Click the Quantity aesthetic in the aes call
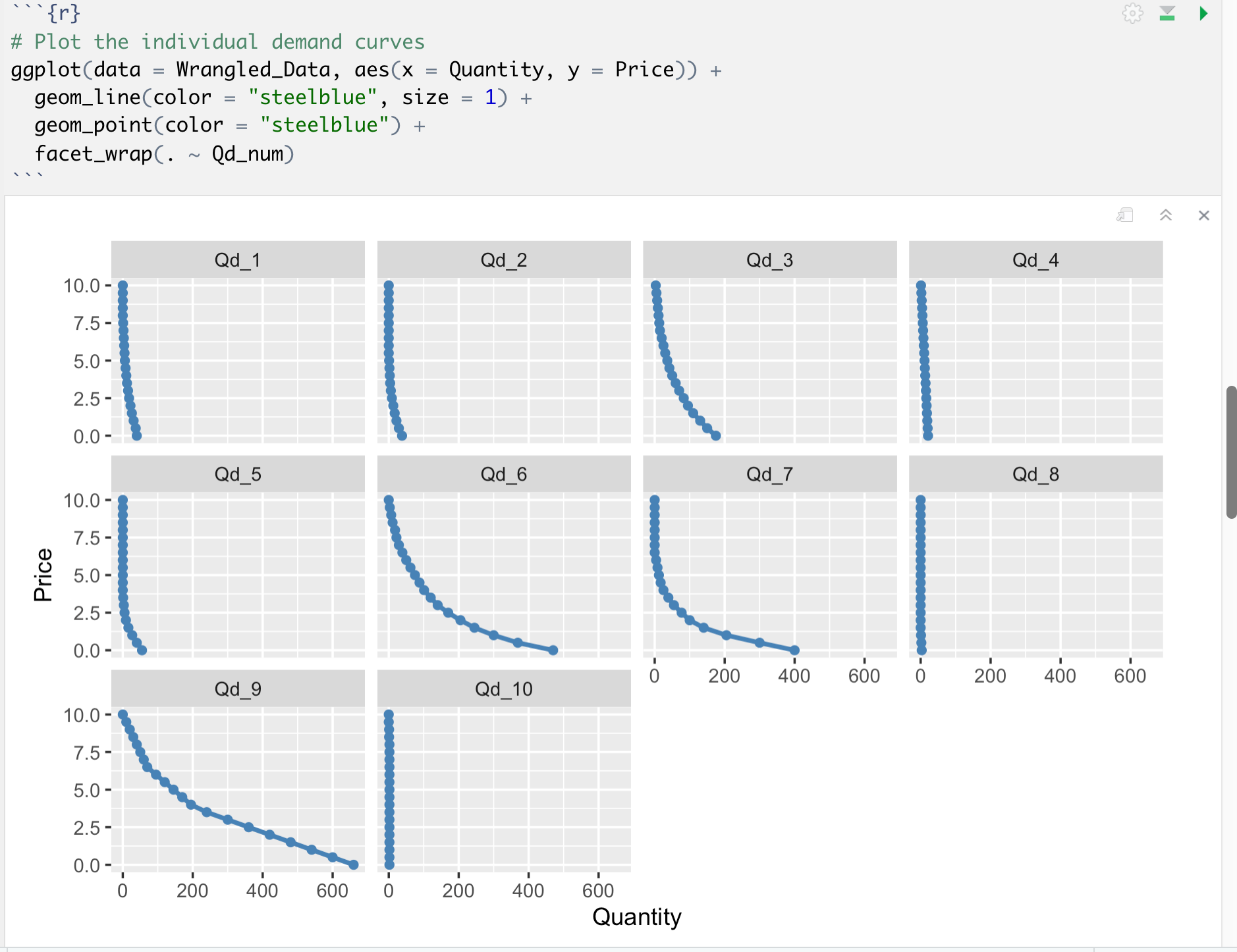 point(497,70)
